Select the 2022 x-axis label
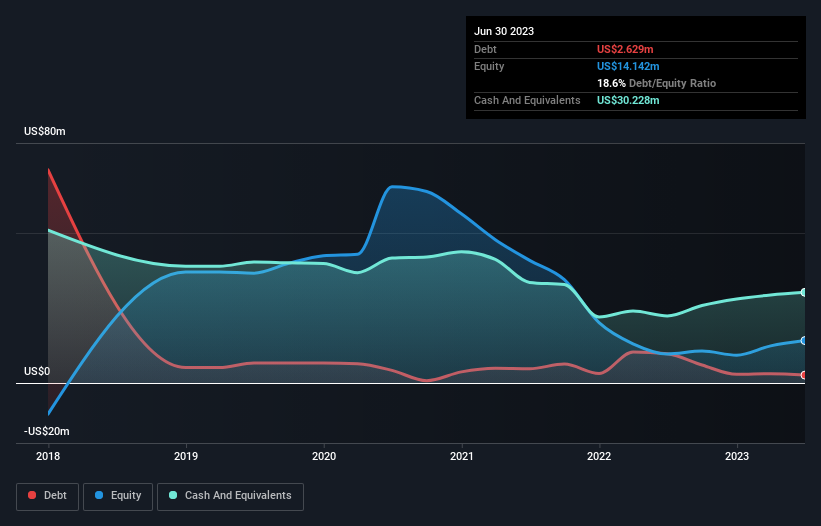 (599, 456)
